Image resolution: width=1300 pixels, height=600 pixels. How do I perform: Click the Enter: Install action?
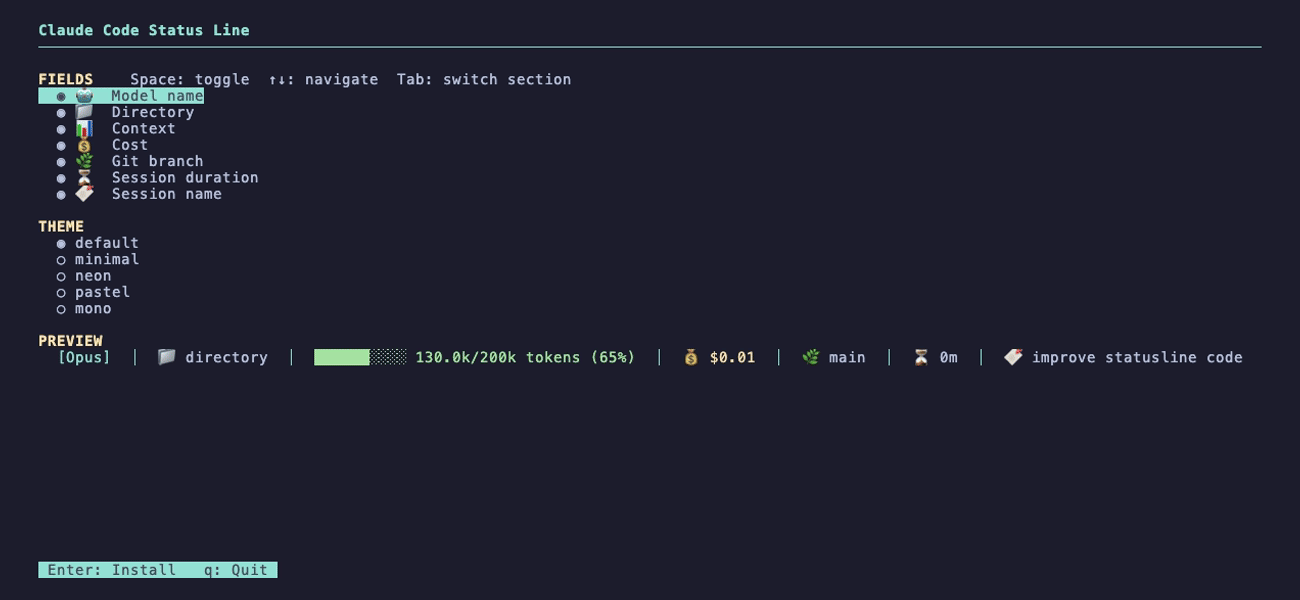click(112, 570)
